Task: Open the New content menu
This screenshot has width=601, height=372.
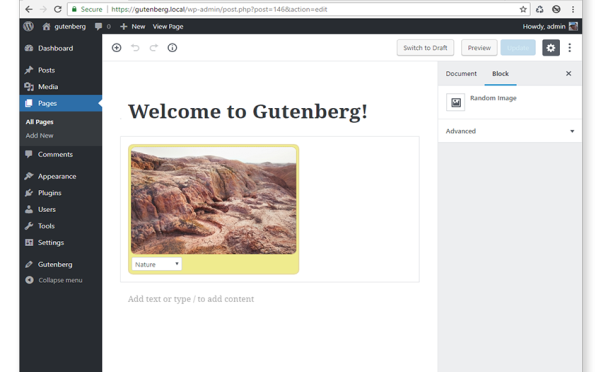Action: (133, 26)
